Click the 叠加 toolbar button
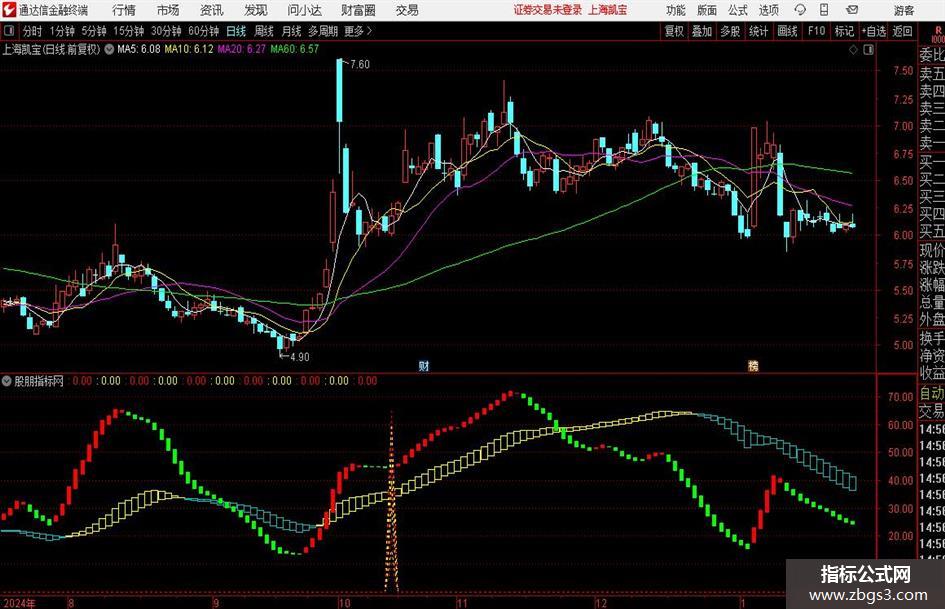The width and height of the screenshot is (945, 609). [x=702, y=31]
